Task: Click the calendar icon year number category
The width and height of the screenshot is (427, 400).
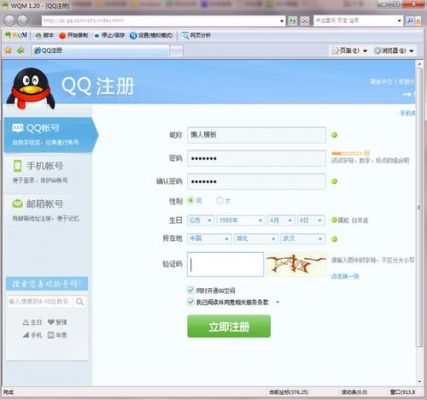Action: [57, 335]
